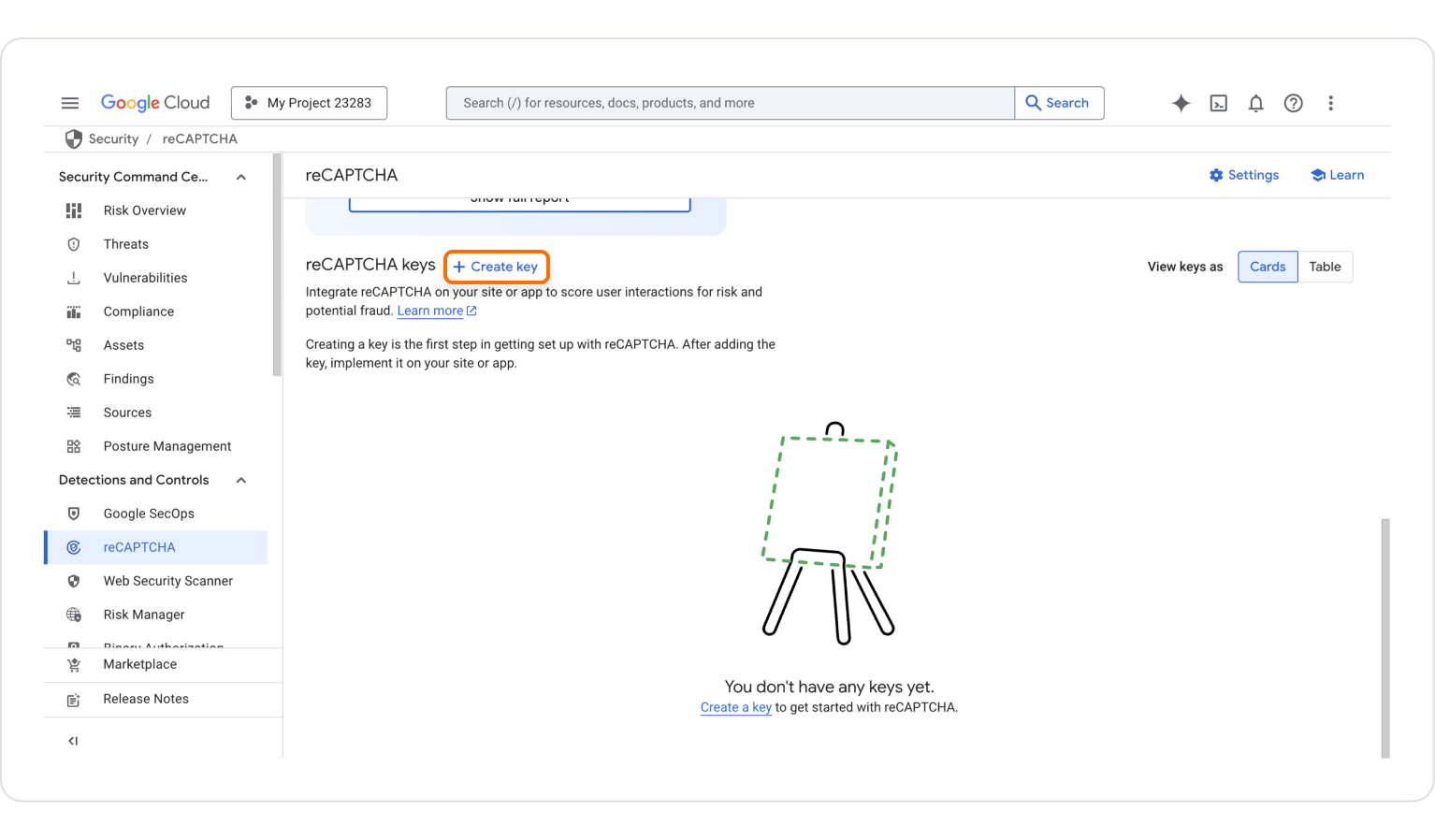Click the Google Cloud logo
This screenshot has width=1435, height=840.
click(155, 103)
